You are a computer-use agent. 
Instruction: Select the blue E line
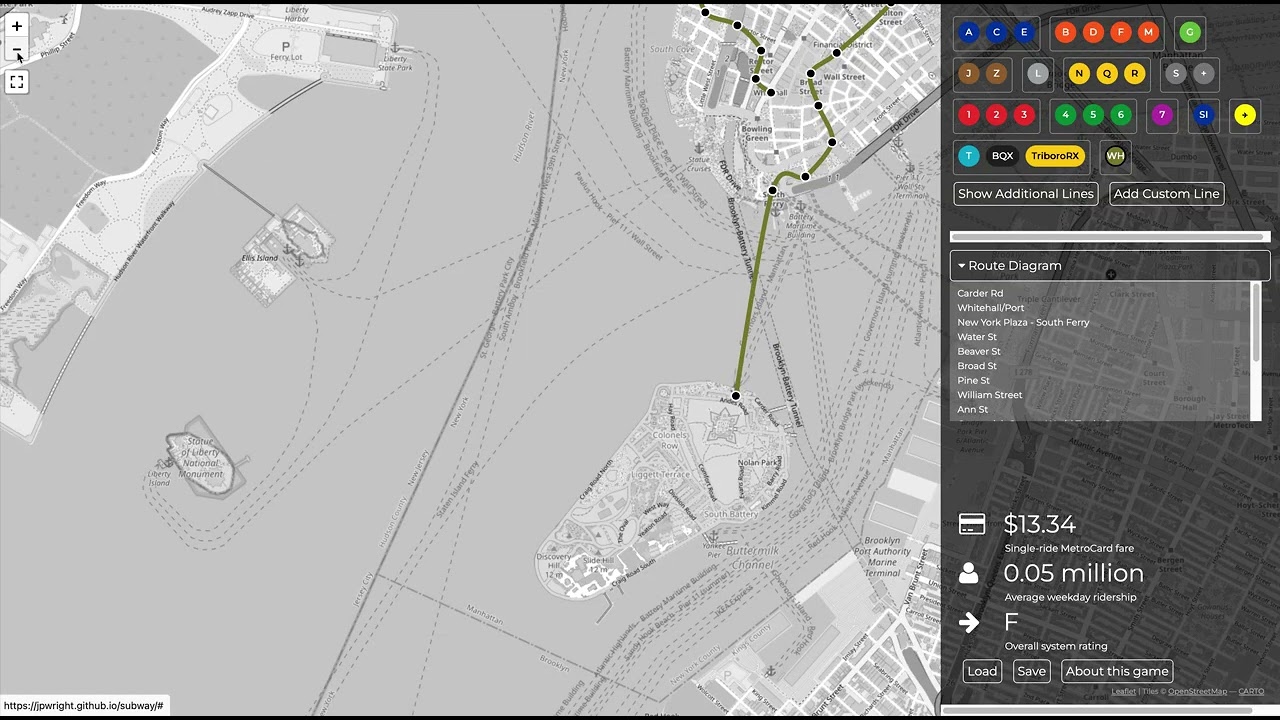pyautogui.click(x=1024, y=32)
